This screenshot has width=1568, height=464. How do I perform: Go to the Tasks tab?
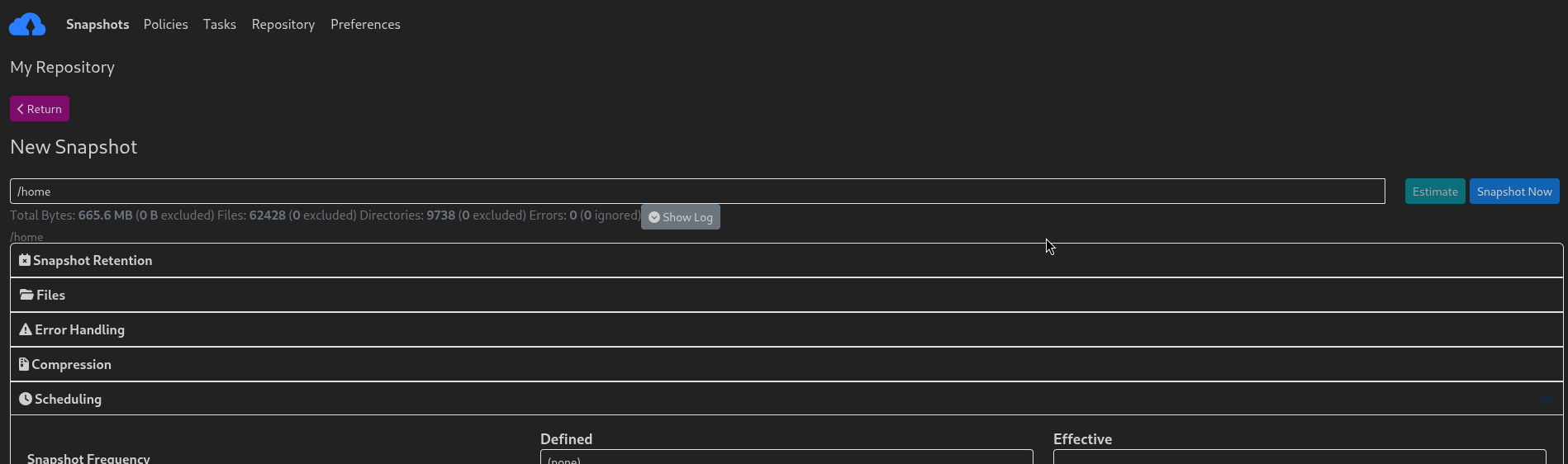[220, 25]
